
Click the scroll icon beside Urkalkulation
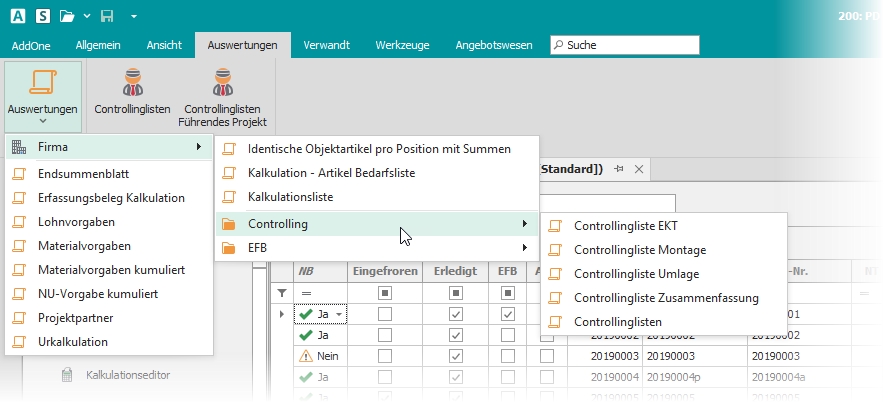coord(19,342)
